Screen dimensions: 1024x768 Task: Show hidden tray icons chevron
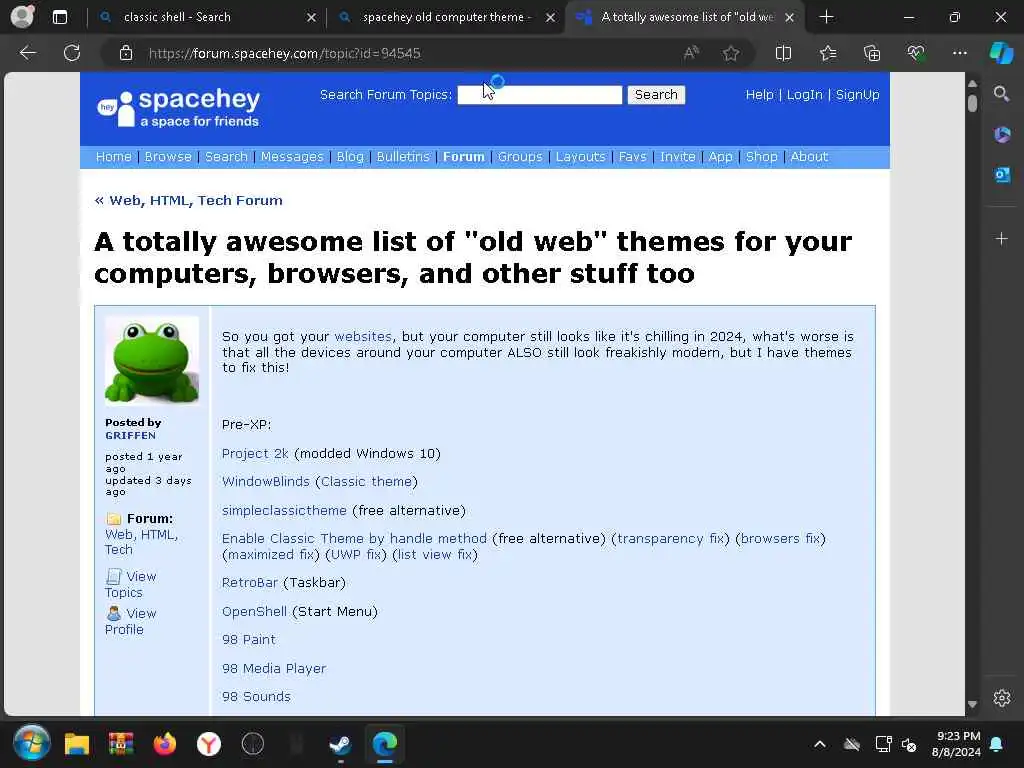(x=820, y=744)
